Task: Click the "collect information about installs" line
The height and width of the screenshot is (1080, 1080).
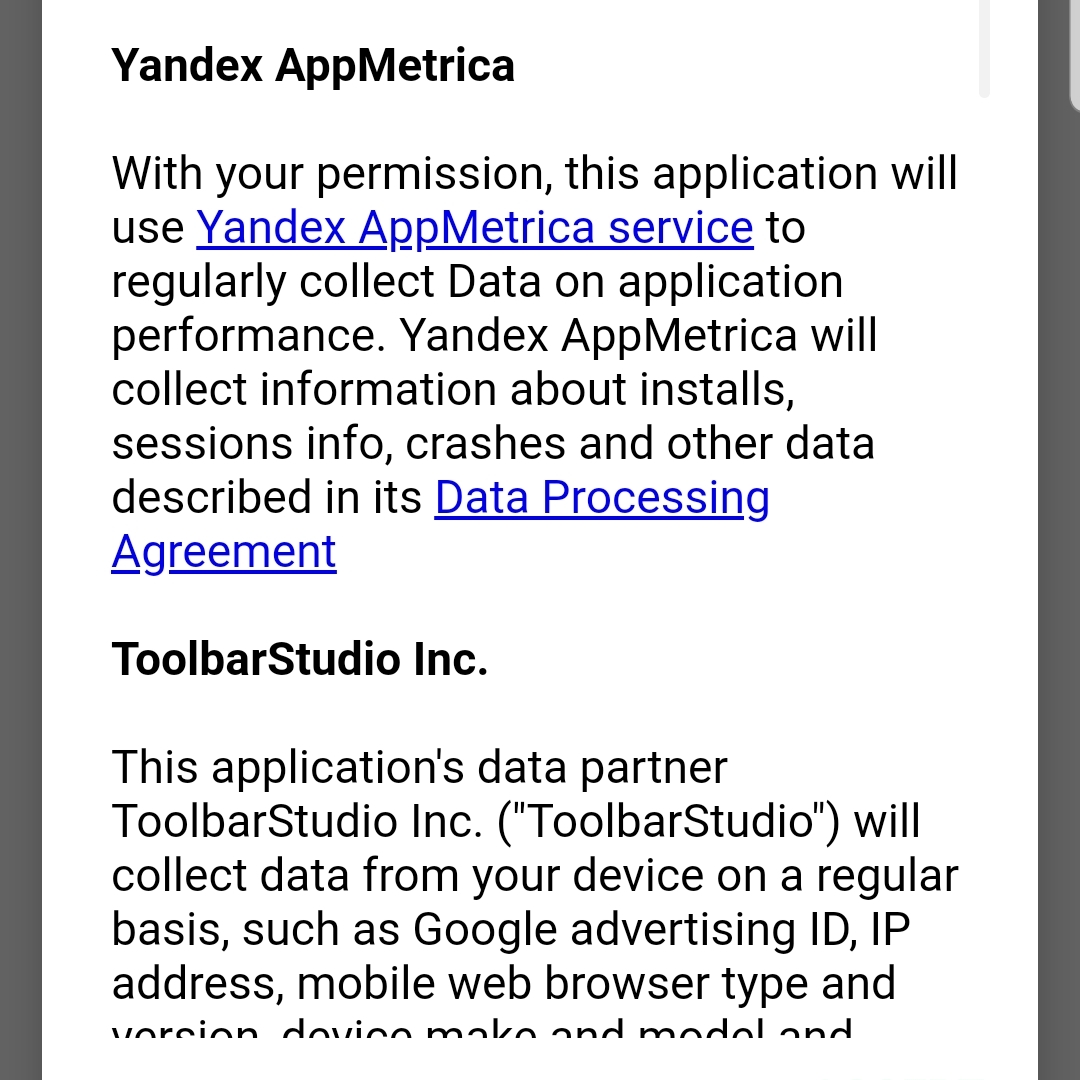Action: tap(453, 389)
